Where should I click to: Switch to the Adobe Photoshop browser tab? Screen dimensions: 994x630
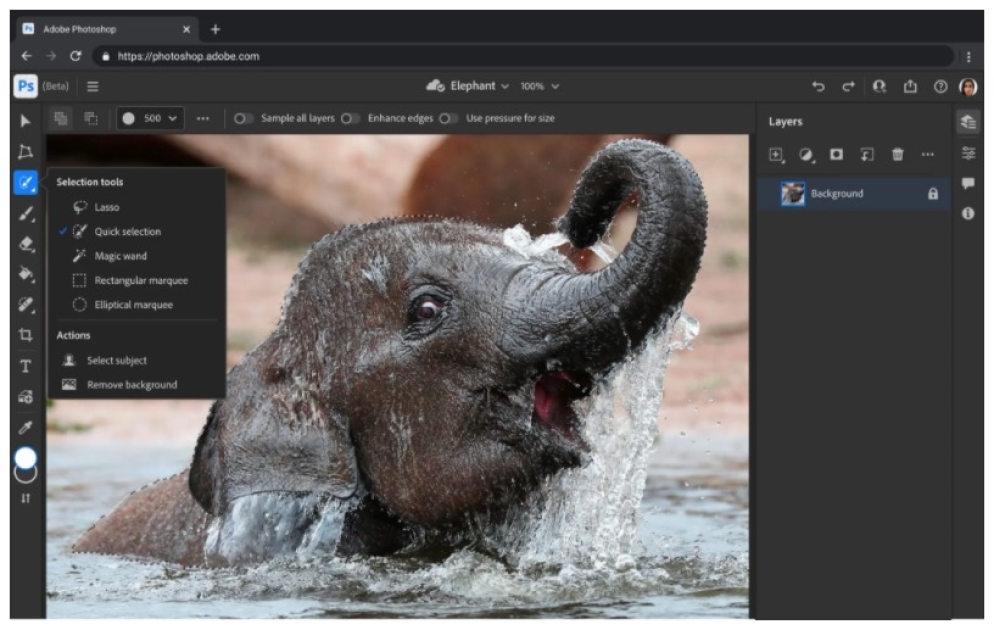click(106, 29)
